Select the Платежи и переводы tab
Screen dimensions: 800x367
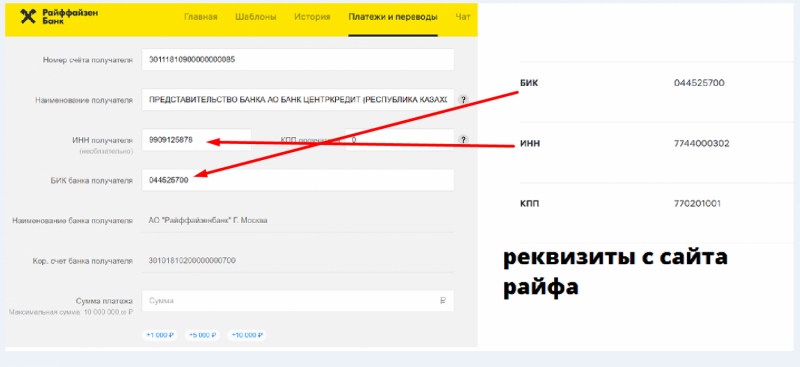[393, 17]
